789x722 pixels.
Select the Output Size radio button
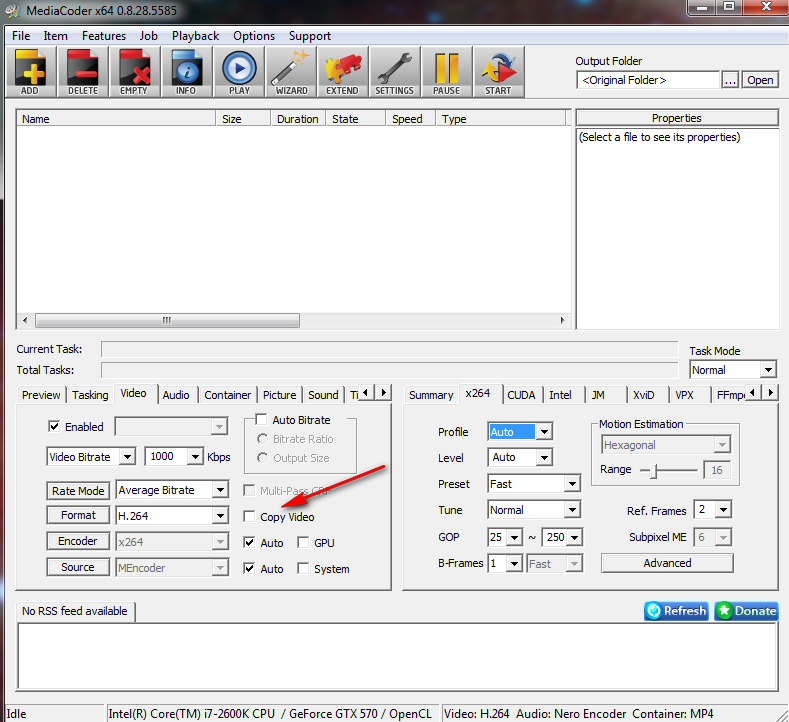[x=262, y=458]
